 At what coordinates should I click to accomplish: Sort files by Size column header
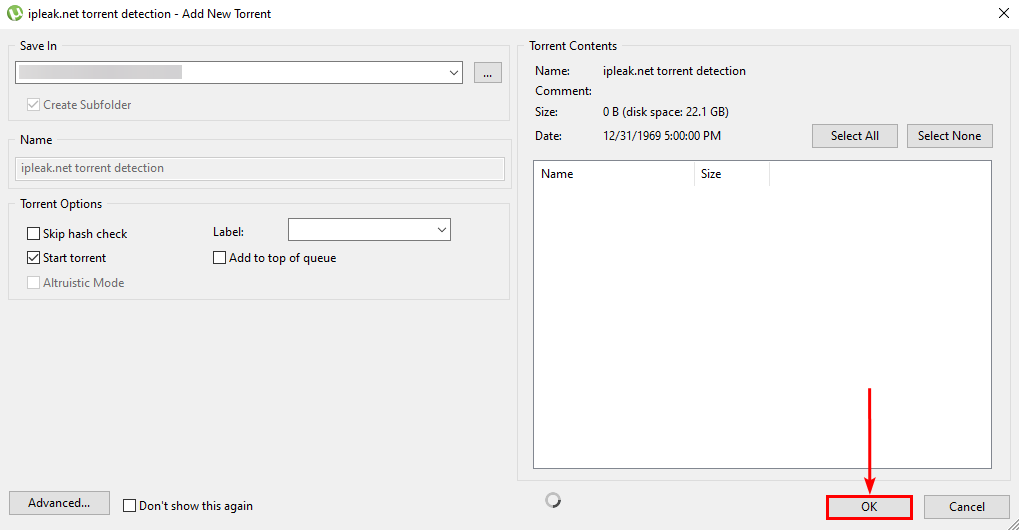coord(731,174)
